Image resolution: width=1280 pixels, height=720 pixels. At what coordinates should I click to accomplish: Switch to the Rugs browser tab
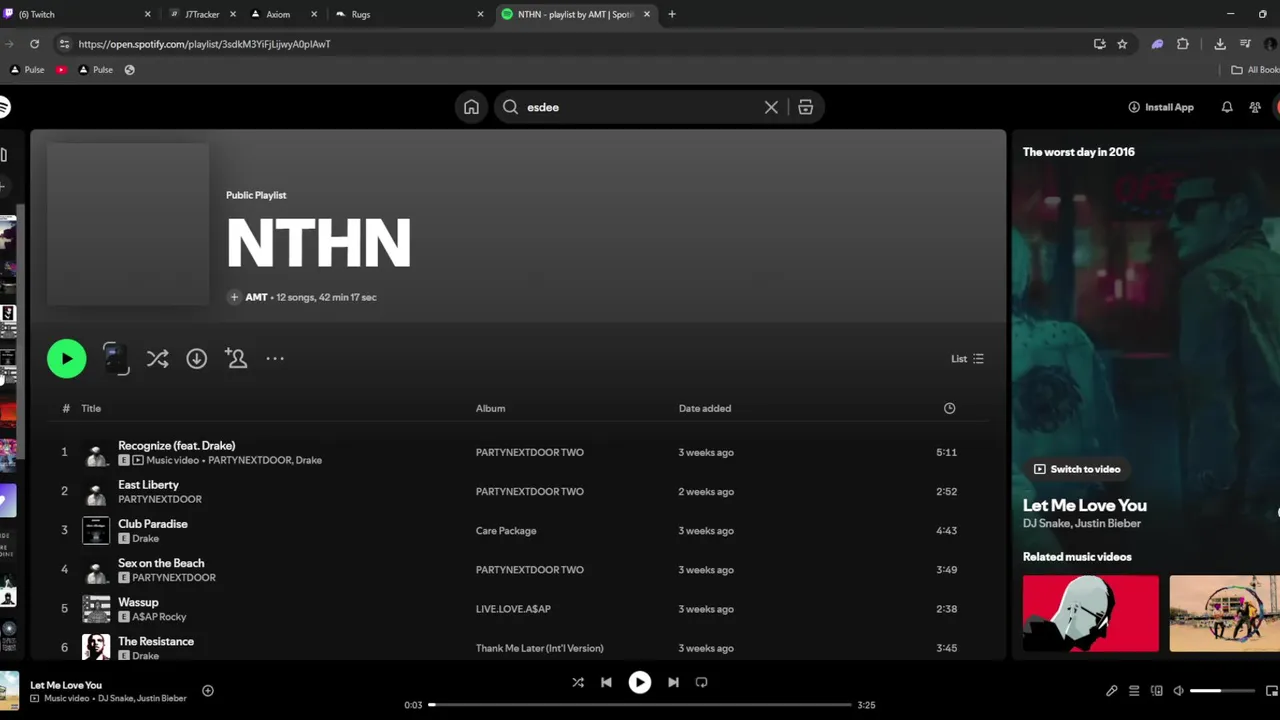(x=408, y=14)
